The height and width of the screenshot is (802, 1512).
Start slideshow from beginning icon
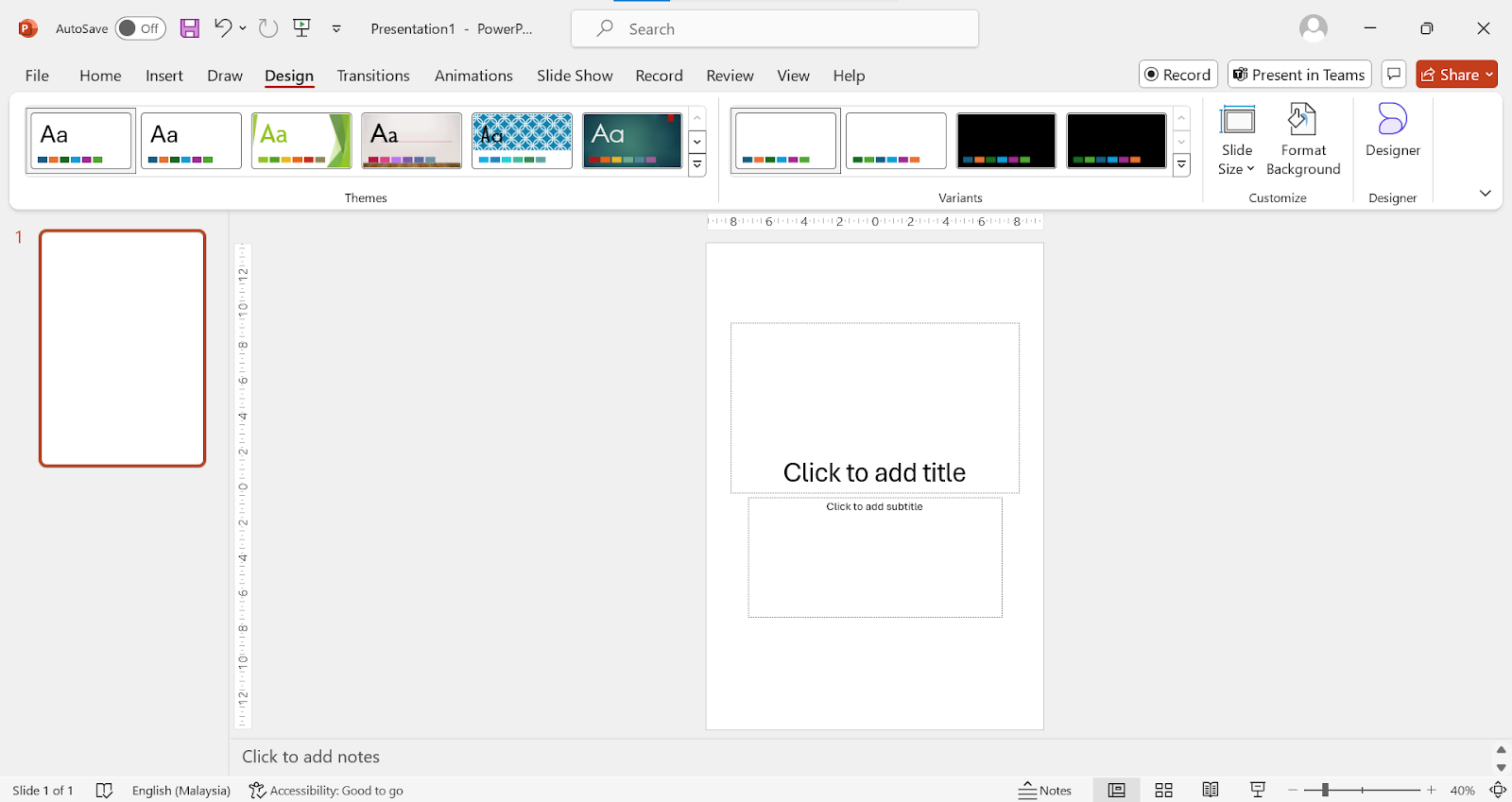(x=302, y=28)
